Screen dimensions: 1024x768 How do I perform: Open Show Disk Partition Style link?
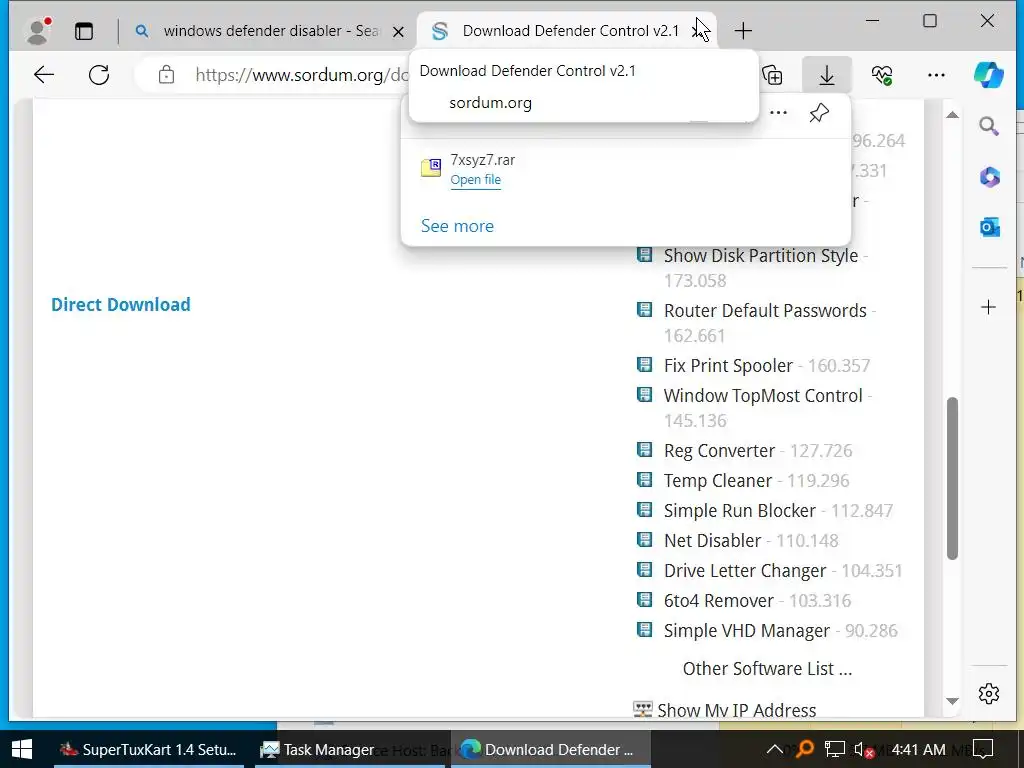point(761,256)
